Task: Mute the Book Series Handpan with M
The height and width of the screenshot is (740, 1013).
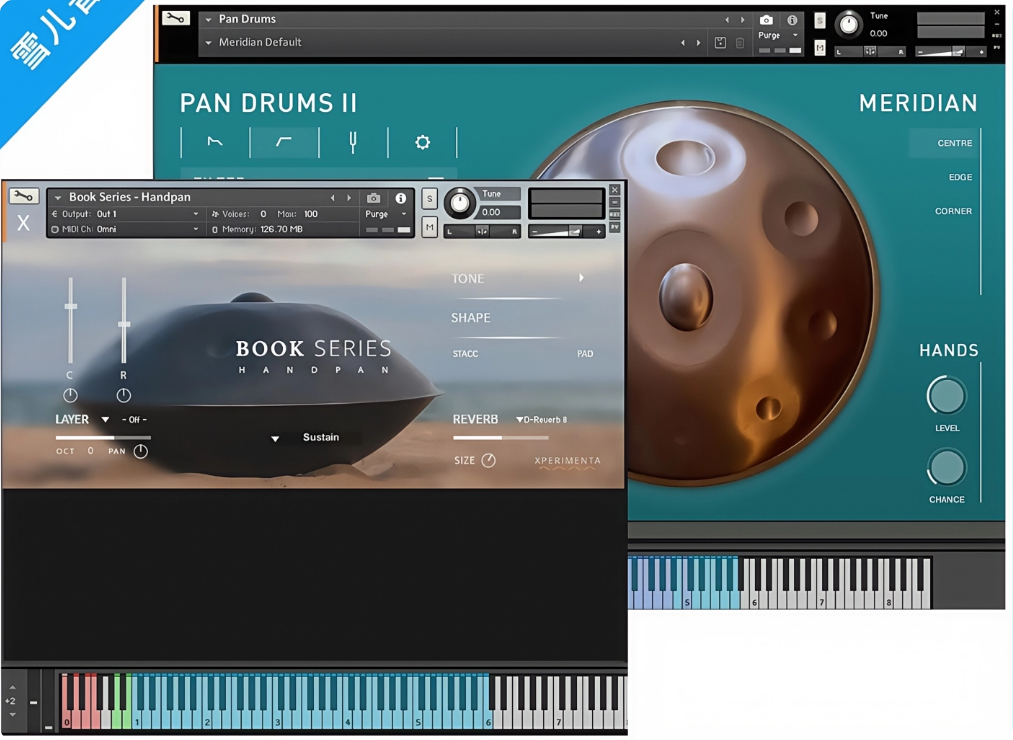Action: (430, 227)
